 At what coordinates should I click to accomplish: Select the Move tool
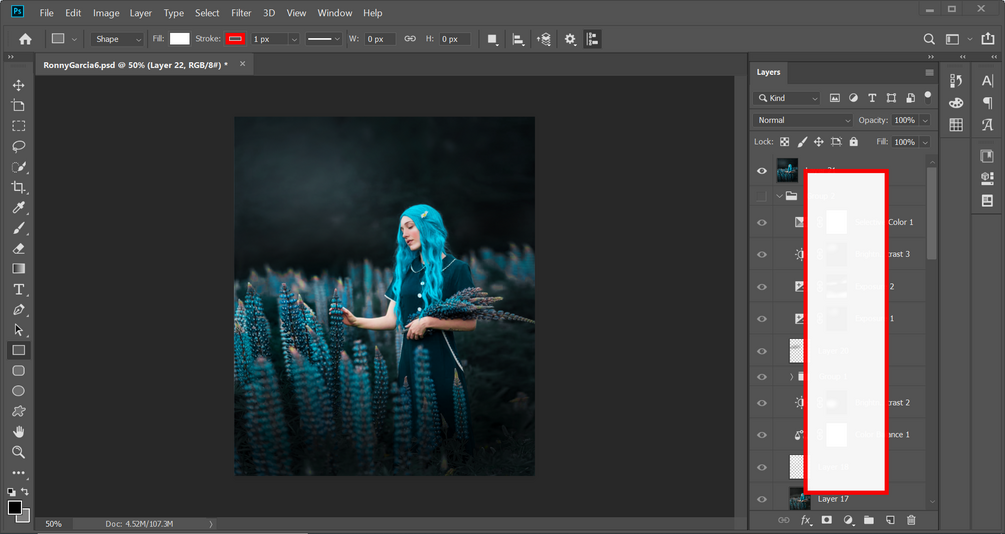pos(18,85)
